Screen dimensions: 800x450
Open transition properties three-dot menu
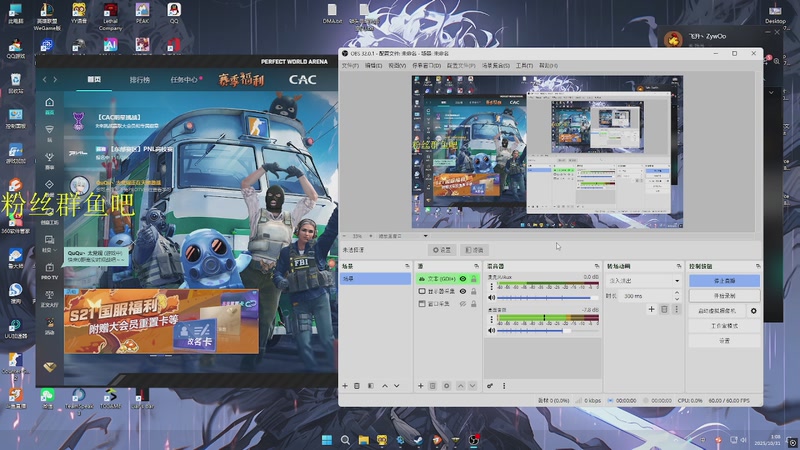[677, 309]
